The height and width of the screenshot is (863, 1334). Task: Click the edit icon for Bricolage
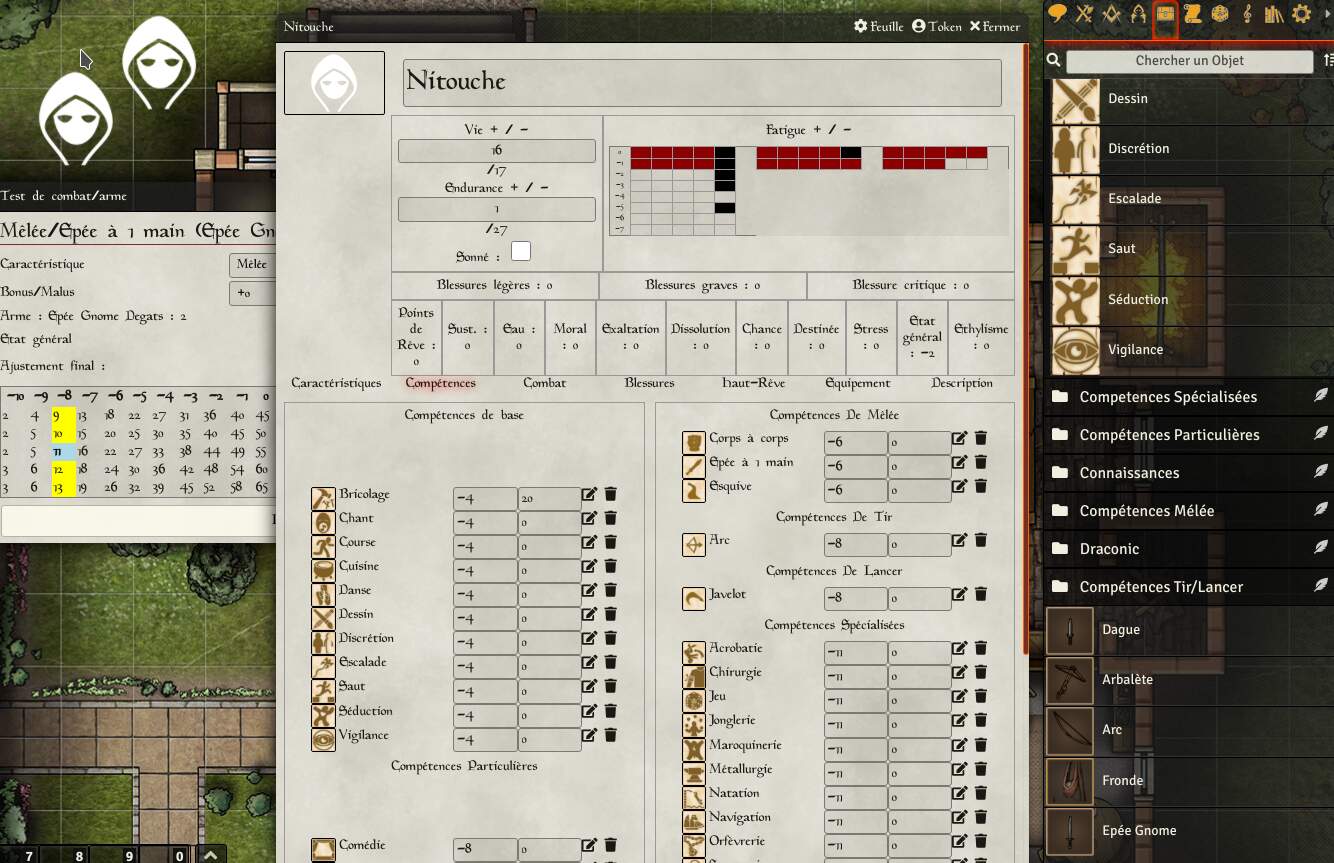pos(590,494)
